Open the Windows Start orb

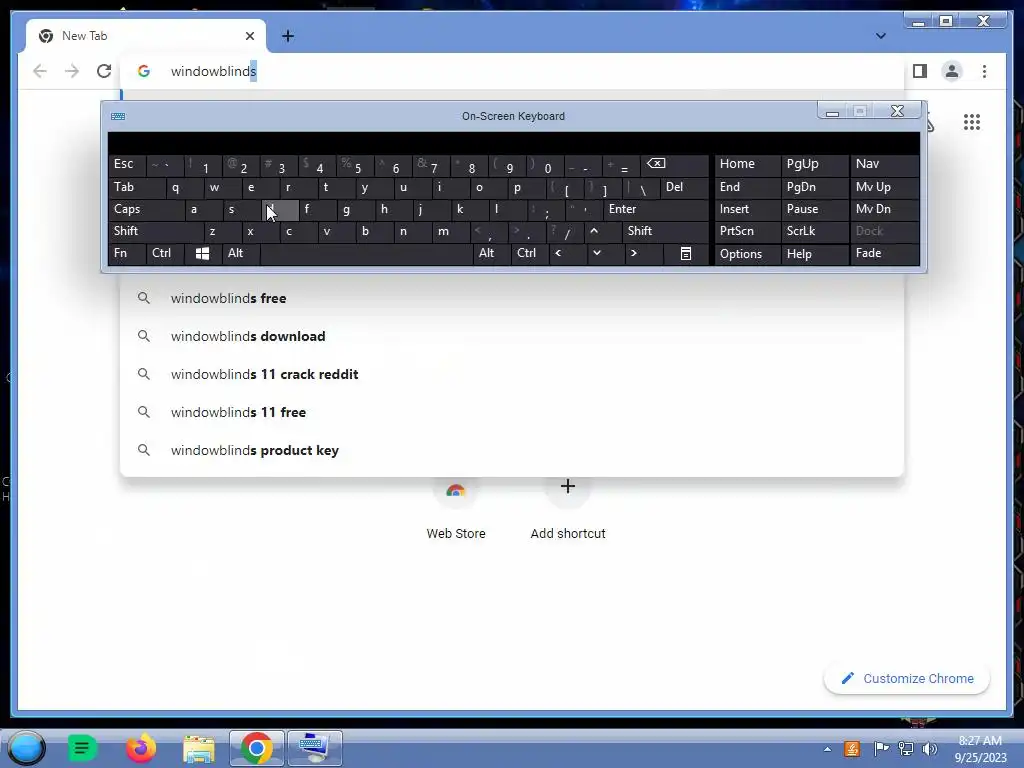click(27, 748)
